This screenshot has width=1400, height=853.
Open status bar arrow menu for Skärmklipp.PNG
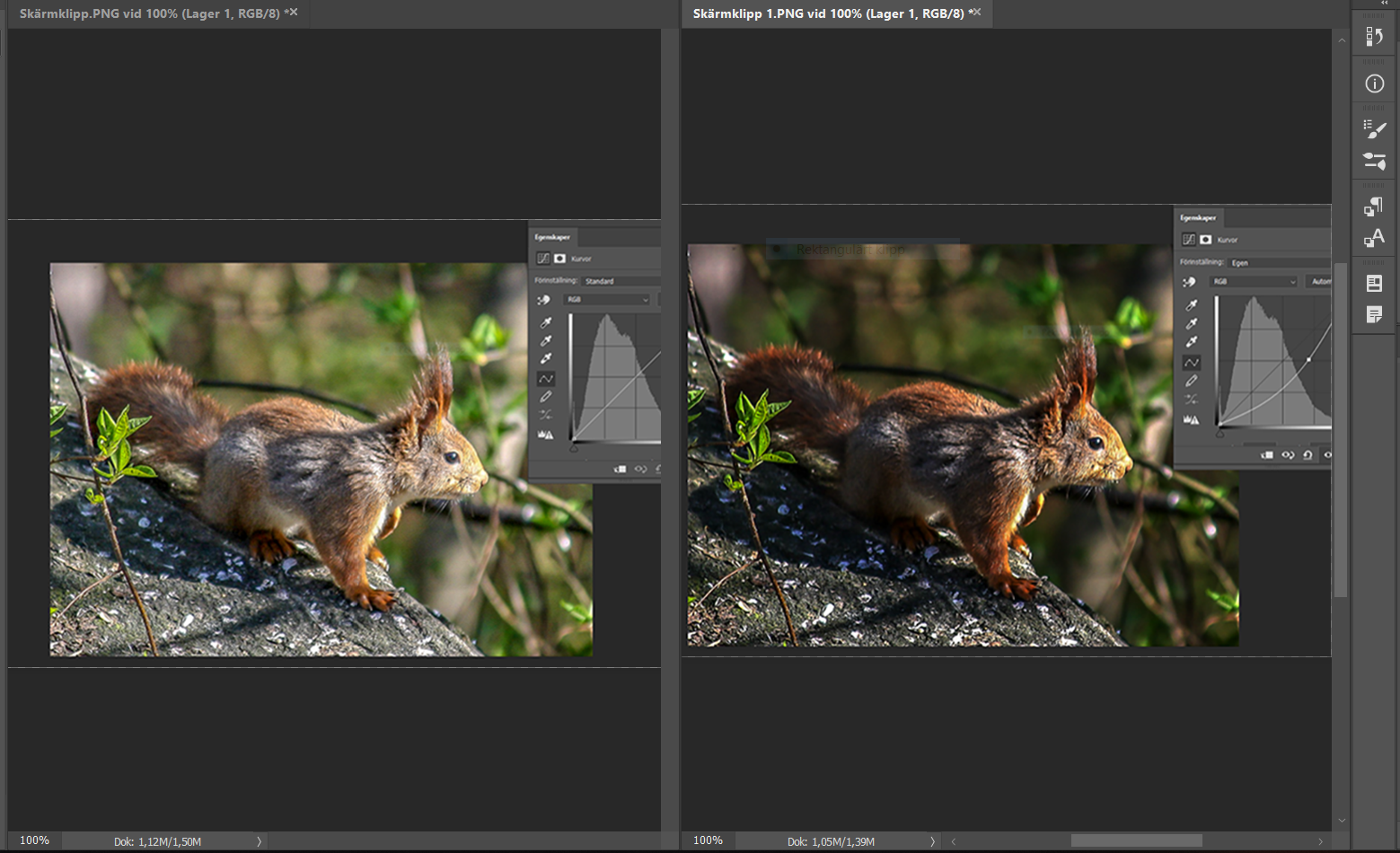click(x=259, y=841)
